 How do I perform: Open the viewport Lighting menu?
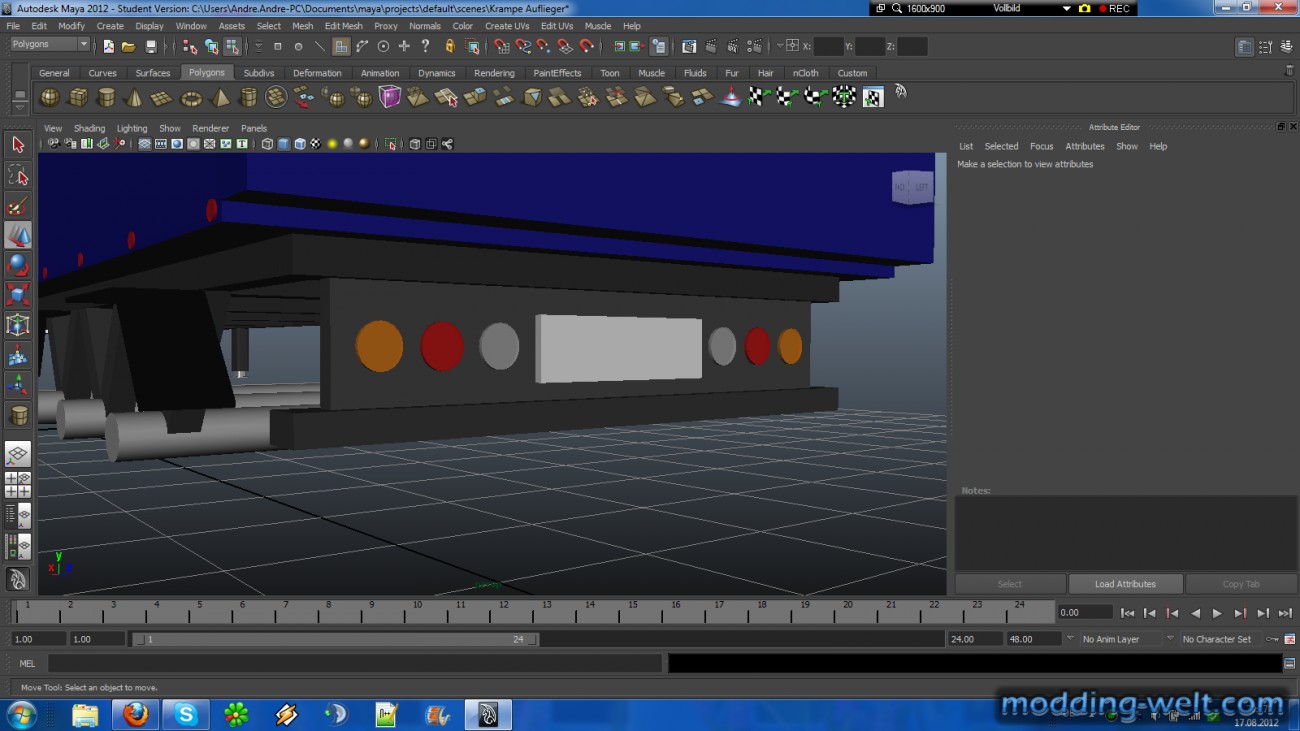131,128
